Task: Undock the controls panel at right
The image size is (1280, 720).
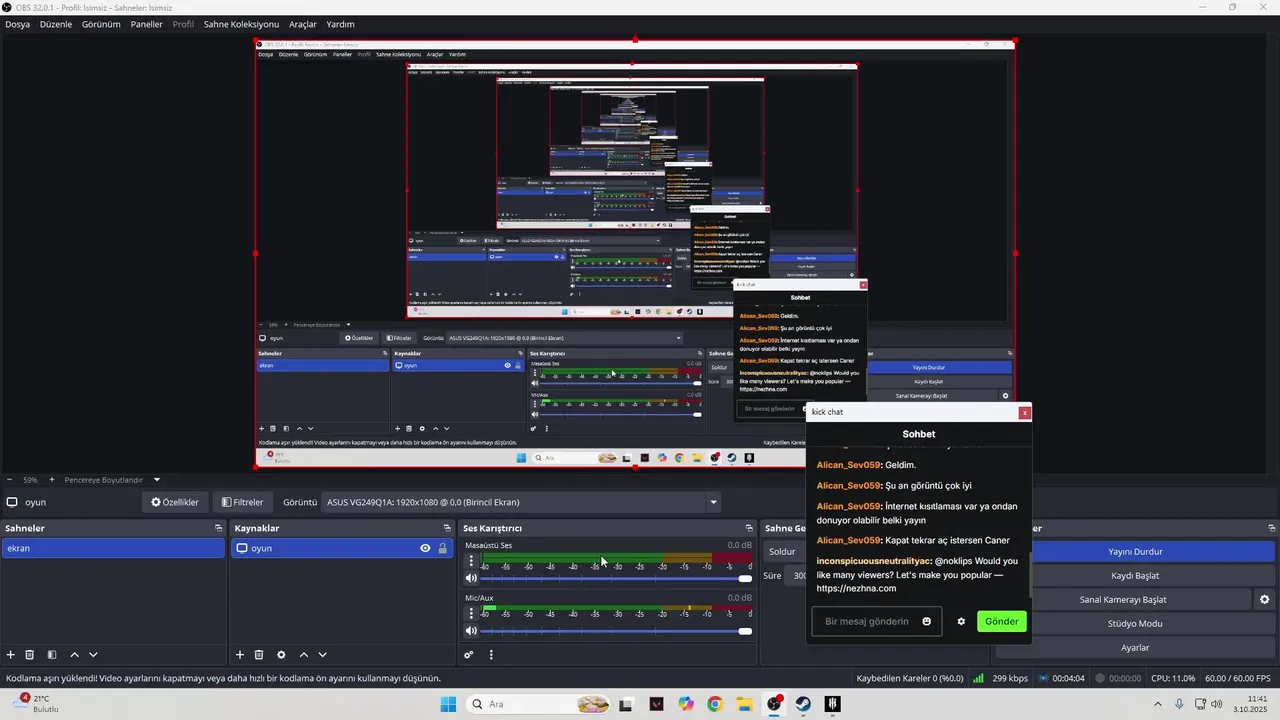Action: 1272,528
